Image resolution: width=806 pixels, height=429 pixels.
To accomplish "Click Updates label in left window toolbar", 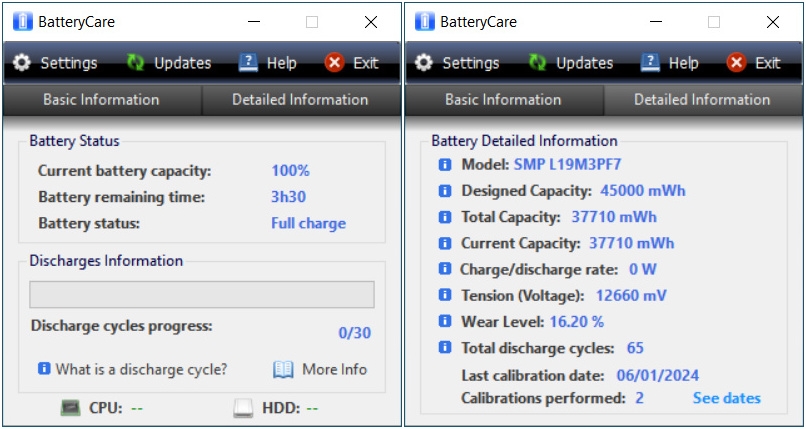I will tap(183, 63).
